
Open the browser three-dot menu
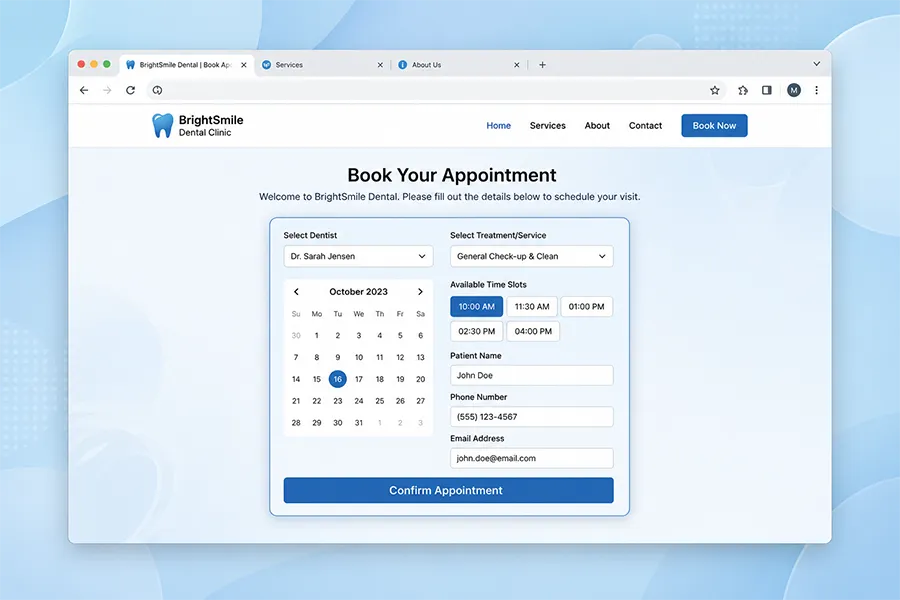coord(816,90)
